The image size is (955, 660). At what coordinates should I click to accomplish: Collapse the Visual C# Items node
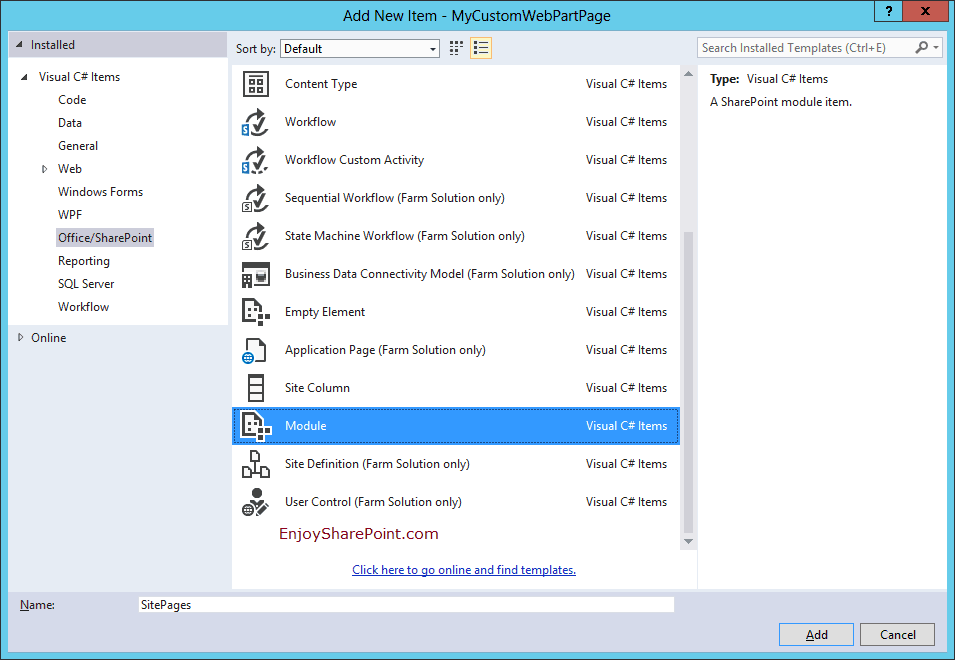(26, 76)
